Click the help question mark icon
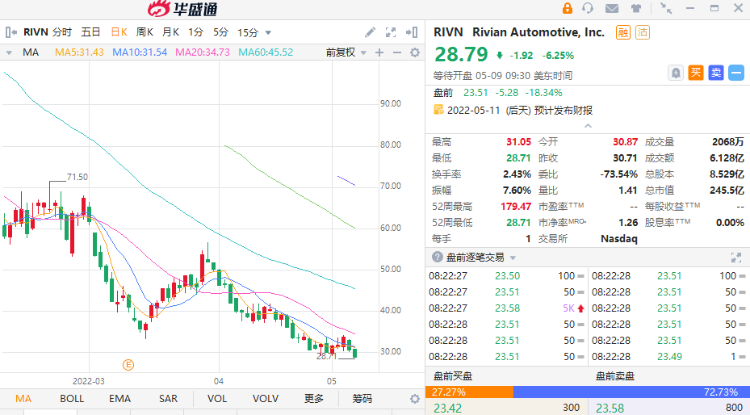 (437, 257)
